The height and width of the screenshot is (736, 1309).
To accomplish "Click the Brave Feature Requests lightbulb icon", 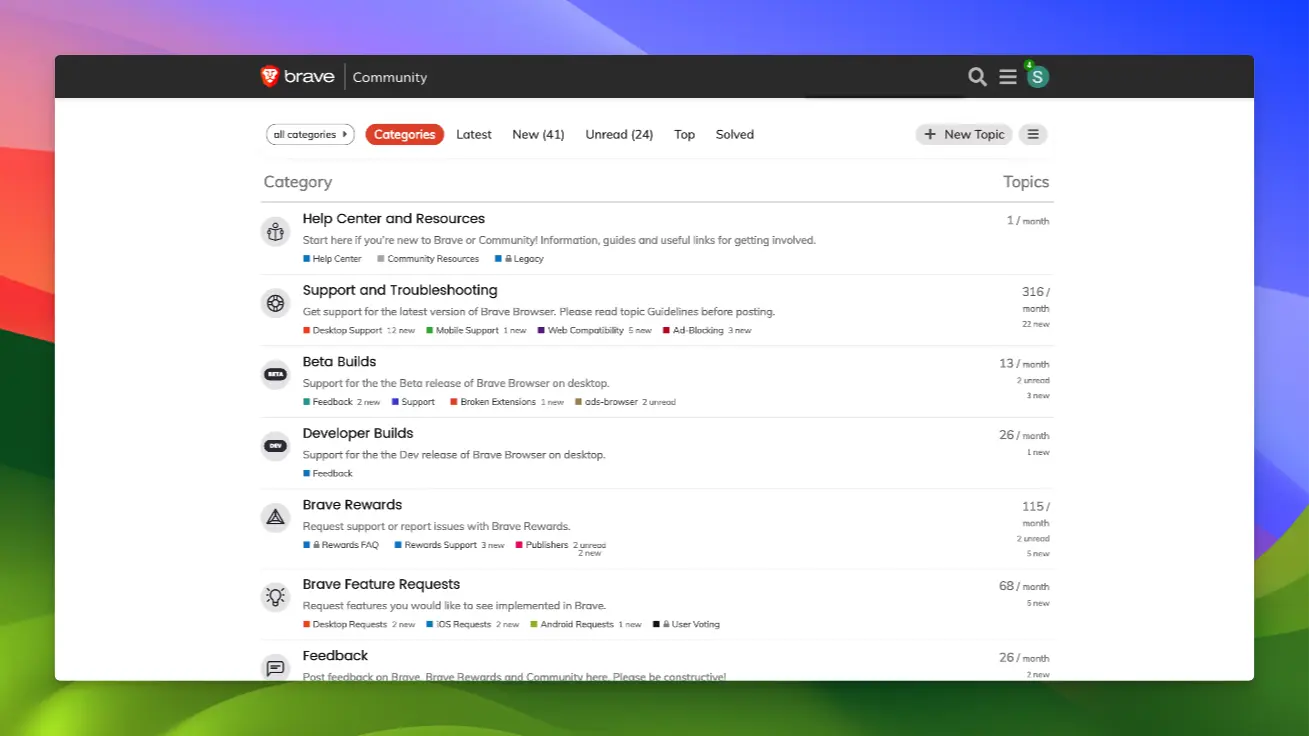I will 275,594.
